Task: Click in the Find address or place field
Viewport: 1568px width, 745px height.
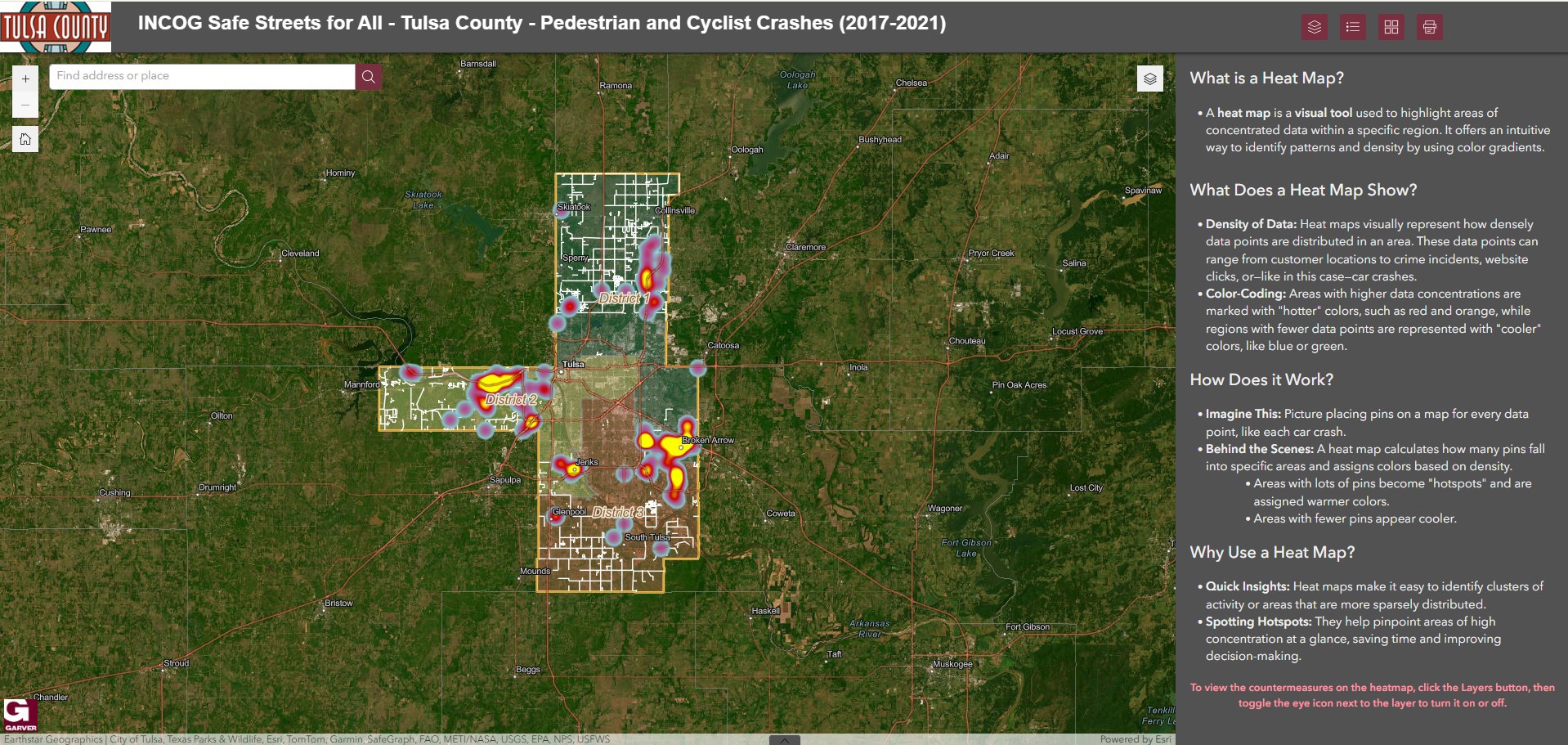Action: coord(202,76)
